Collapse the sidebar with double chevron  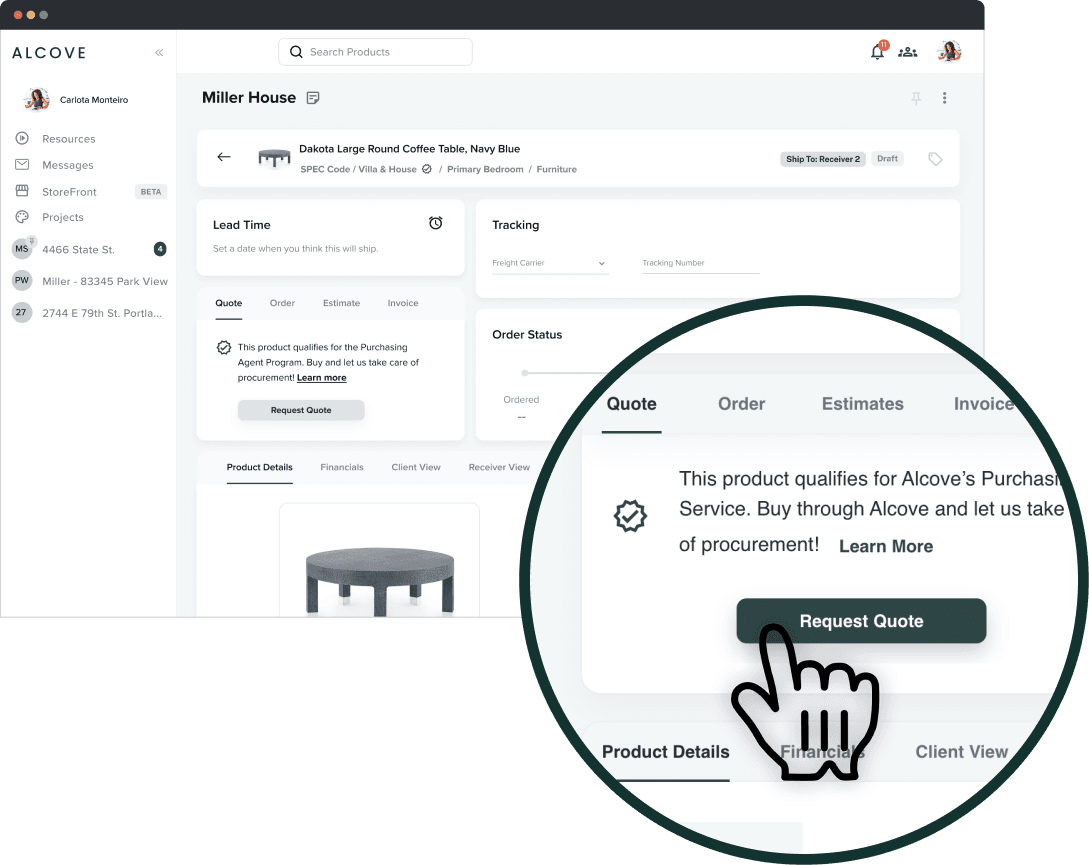click(x=159, y=53)
